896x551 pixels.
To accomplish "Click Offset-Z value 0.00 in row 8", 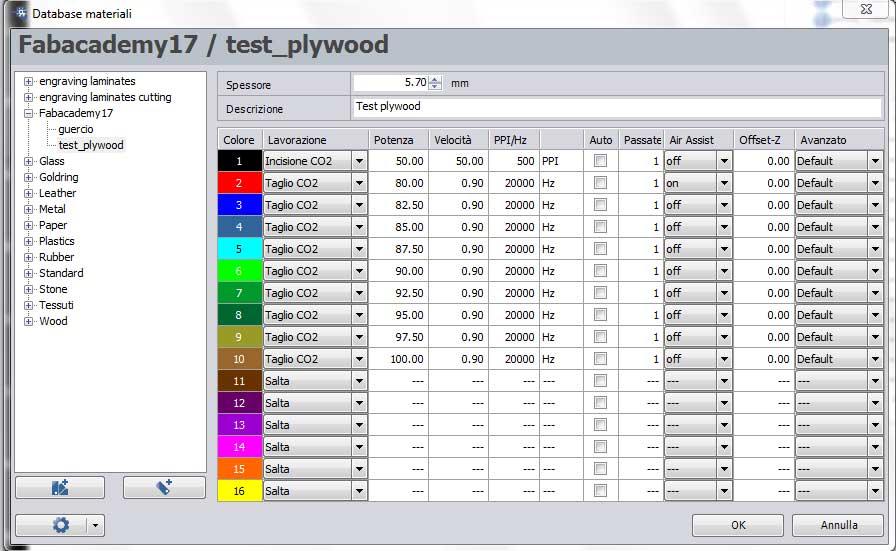I will 763,315.
